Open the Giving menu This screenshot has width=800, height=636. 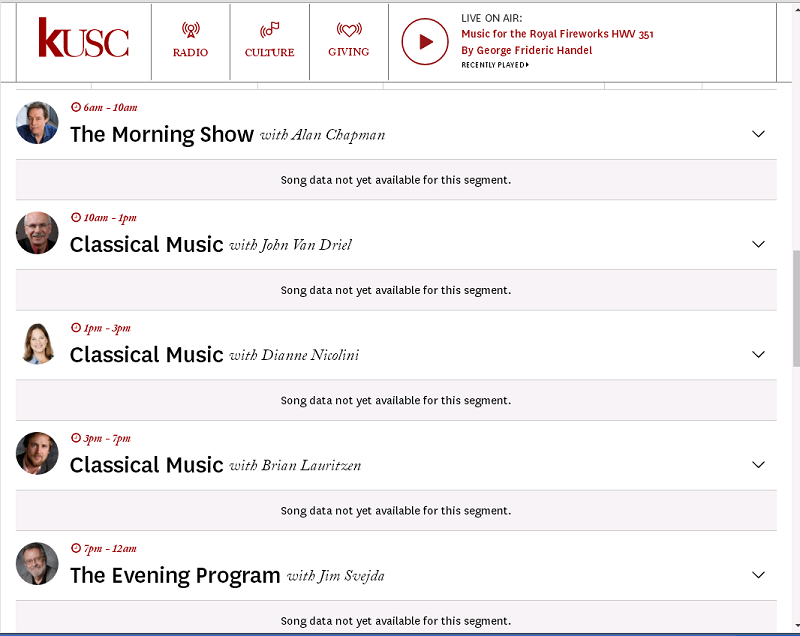click(x=348, y=40)
